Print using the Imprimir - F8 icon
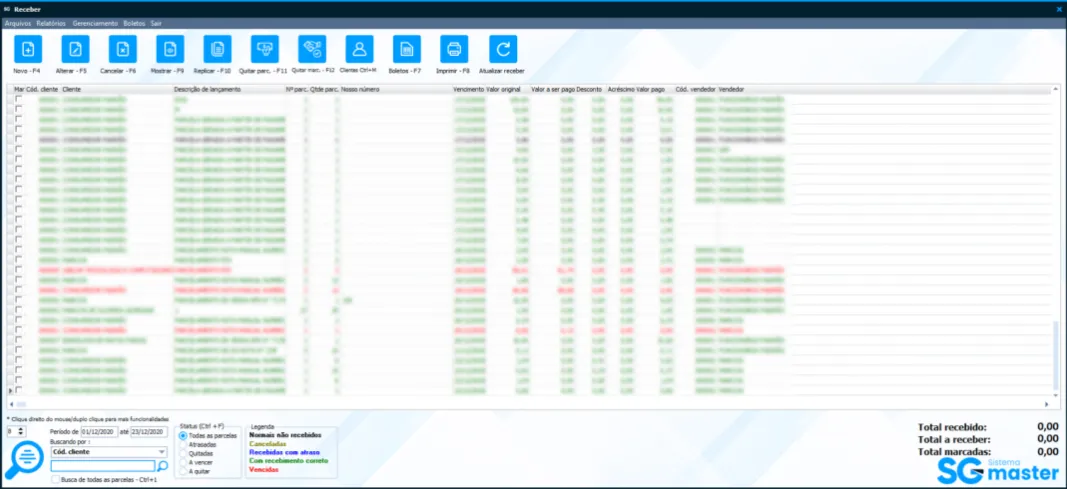The width and height of the screenshot is (1067, 489). [454, 49]
